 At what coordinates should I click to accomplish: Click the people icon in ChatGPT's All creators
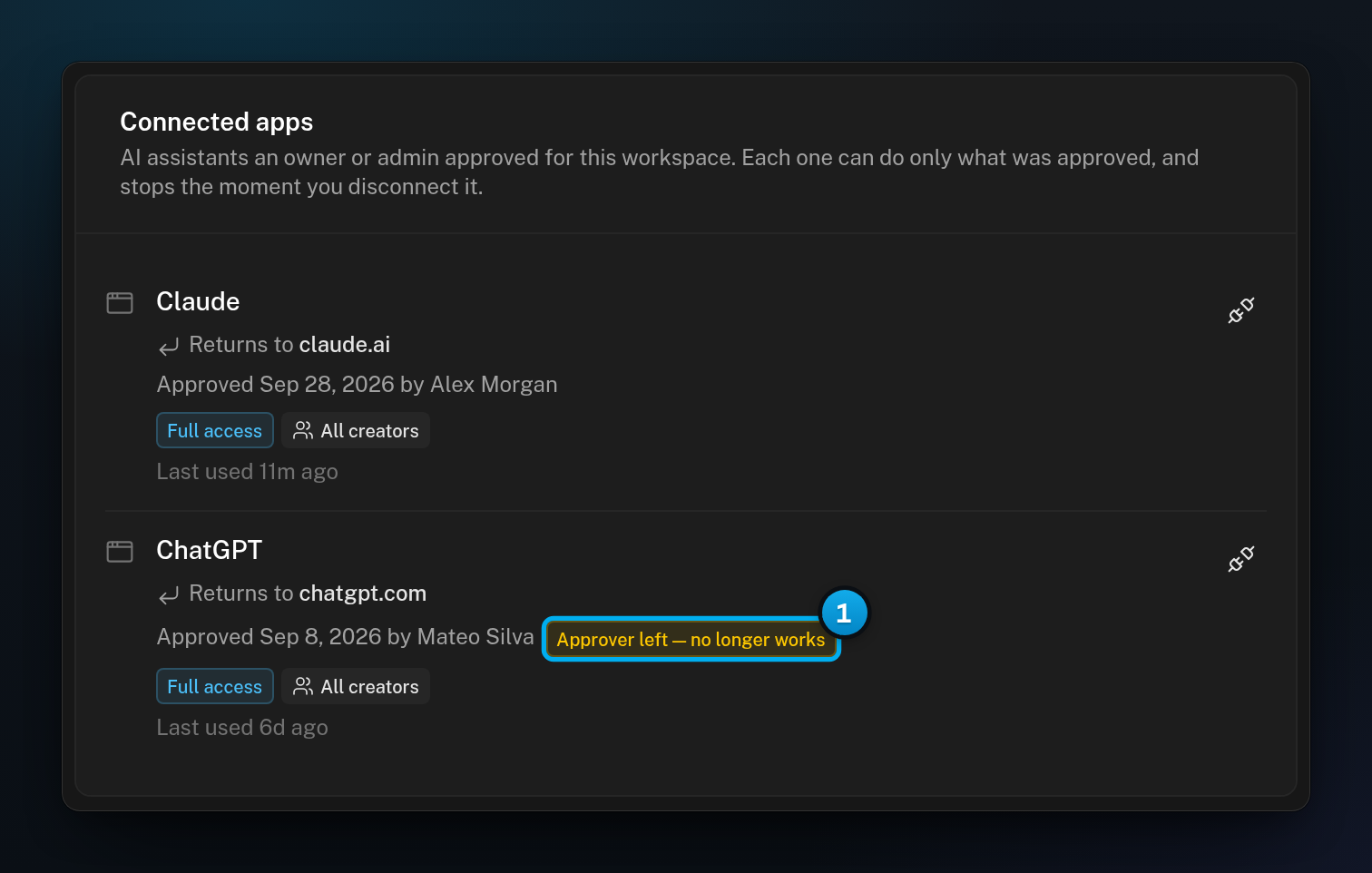[x=303, y=686]
